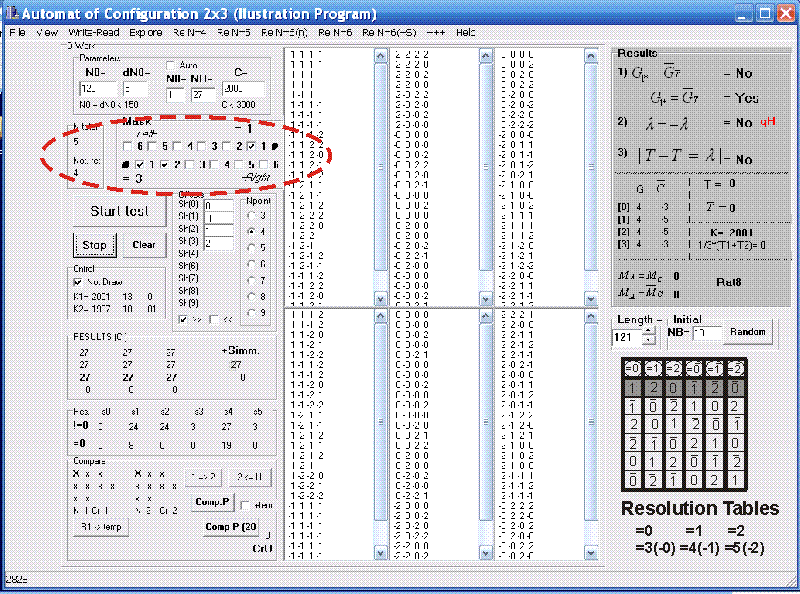Viewport: 800px width, 594px height.
Task: Open the Re N=5(n) menu
Action: point(284,33)
